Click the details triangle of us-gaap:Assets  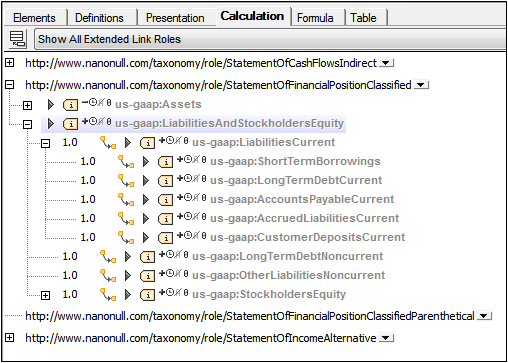click(x=51, y=105)
